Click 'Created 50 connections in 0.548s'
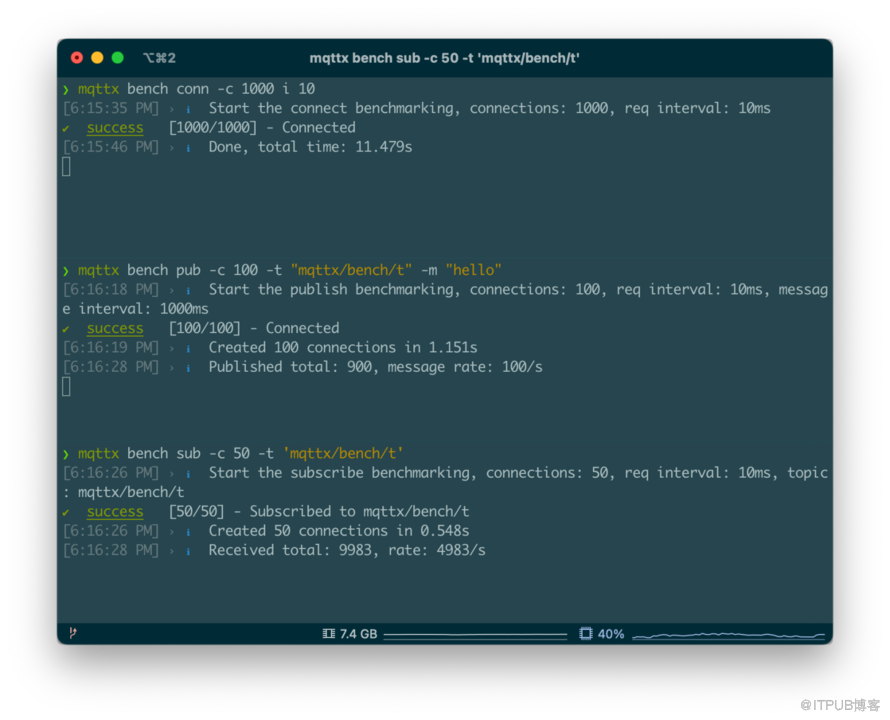The height and width of the screenshot is (720, 890). [x=339, y=530]
